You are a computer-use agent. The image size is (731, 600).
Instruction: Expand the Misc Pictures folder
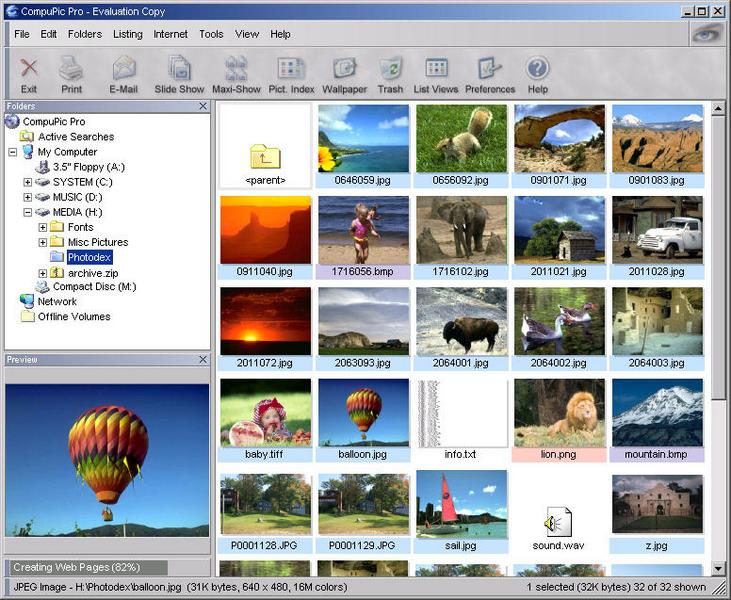[x=42, y=242]
